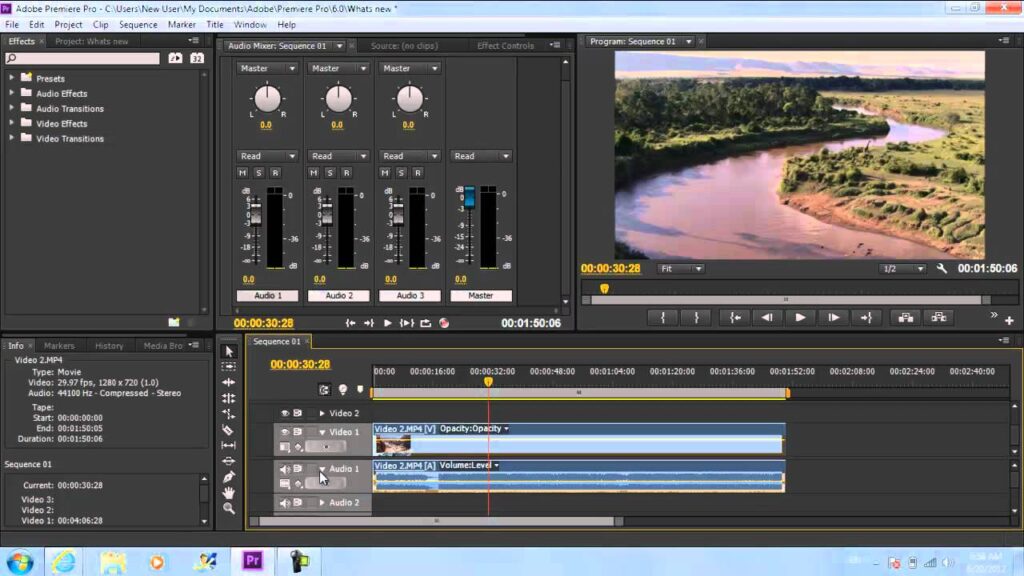Select the Rolling Edit tool
Screen dimensions: 1024x576
click(229, 398)
